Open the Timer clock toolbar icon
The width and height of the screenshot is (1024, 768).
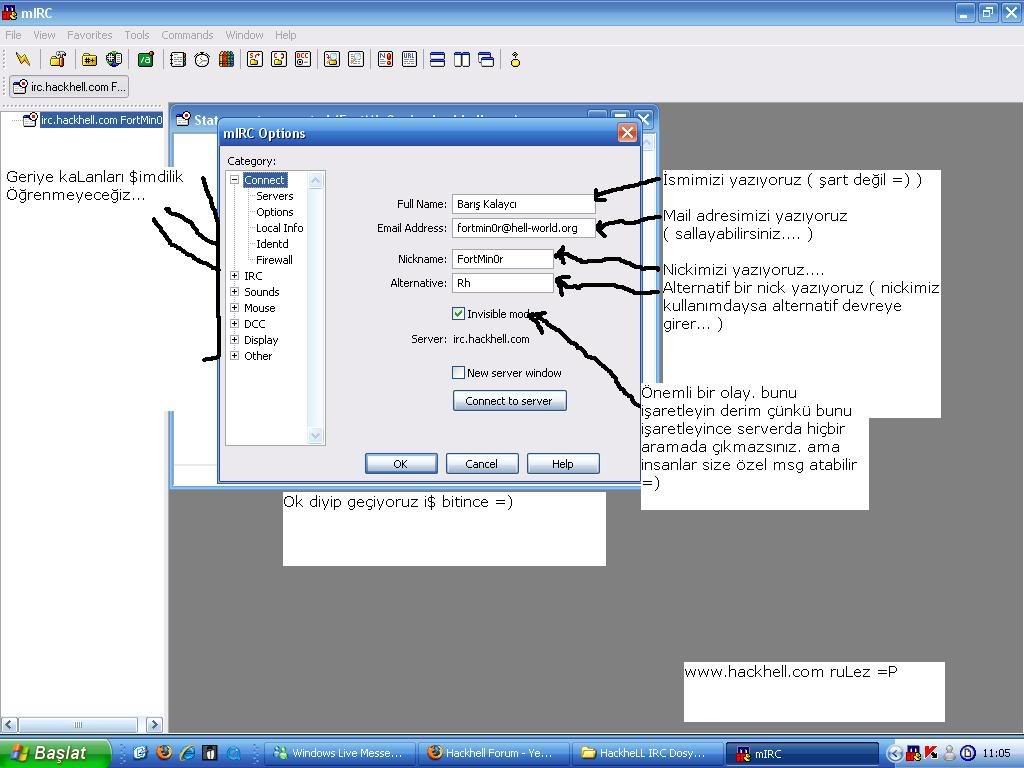tap(202, 59)
